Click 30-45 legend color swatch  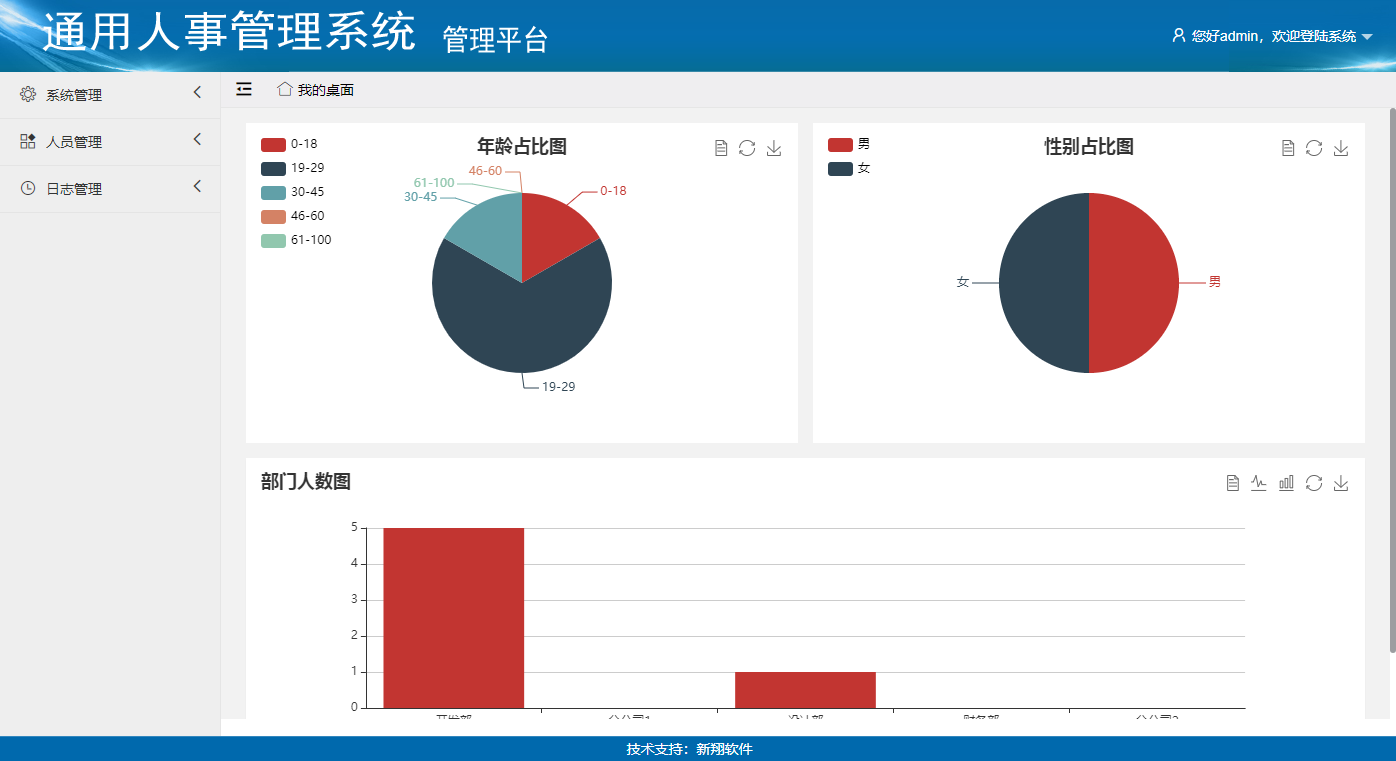(x=273, y=192)
